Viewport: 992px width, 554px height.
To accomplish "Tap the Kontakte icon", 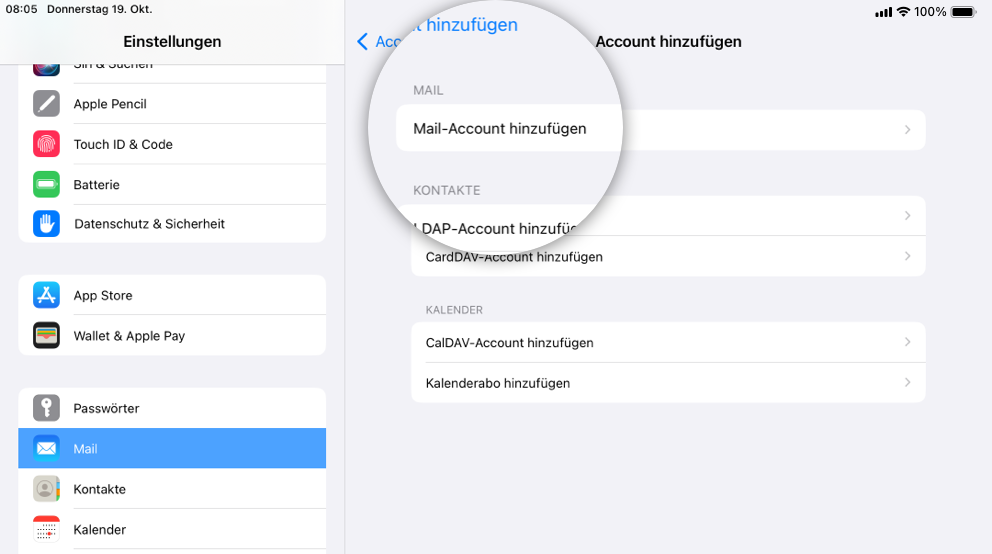I will pyautogui.click(x=46, y=489).
